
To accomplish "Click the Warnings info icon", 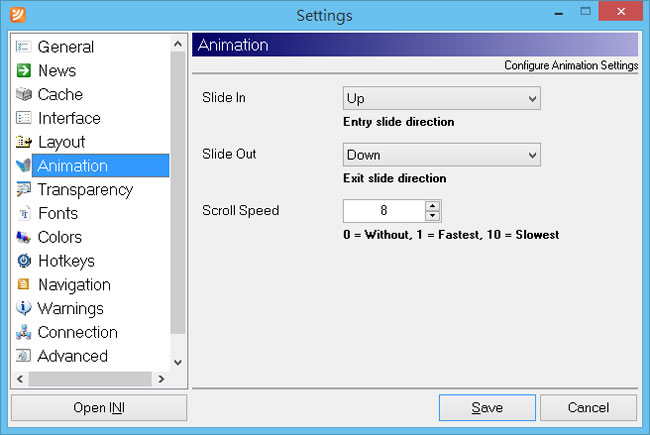I will pyautogui.click(x=23, y=308).
